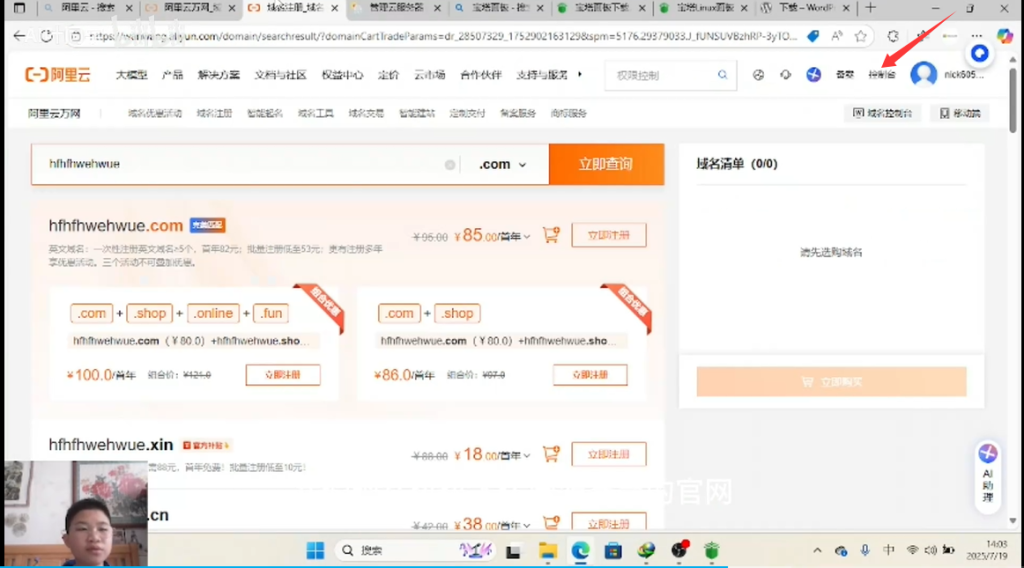This screenshot has width=1024, height=568.
Task: Add hfhfhwehwue.com to cart via cart icon
Action: 551,235
